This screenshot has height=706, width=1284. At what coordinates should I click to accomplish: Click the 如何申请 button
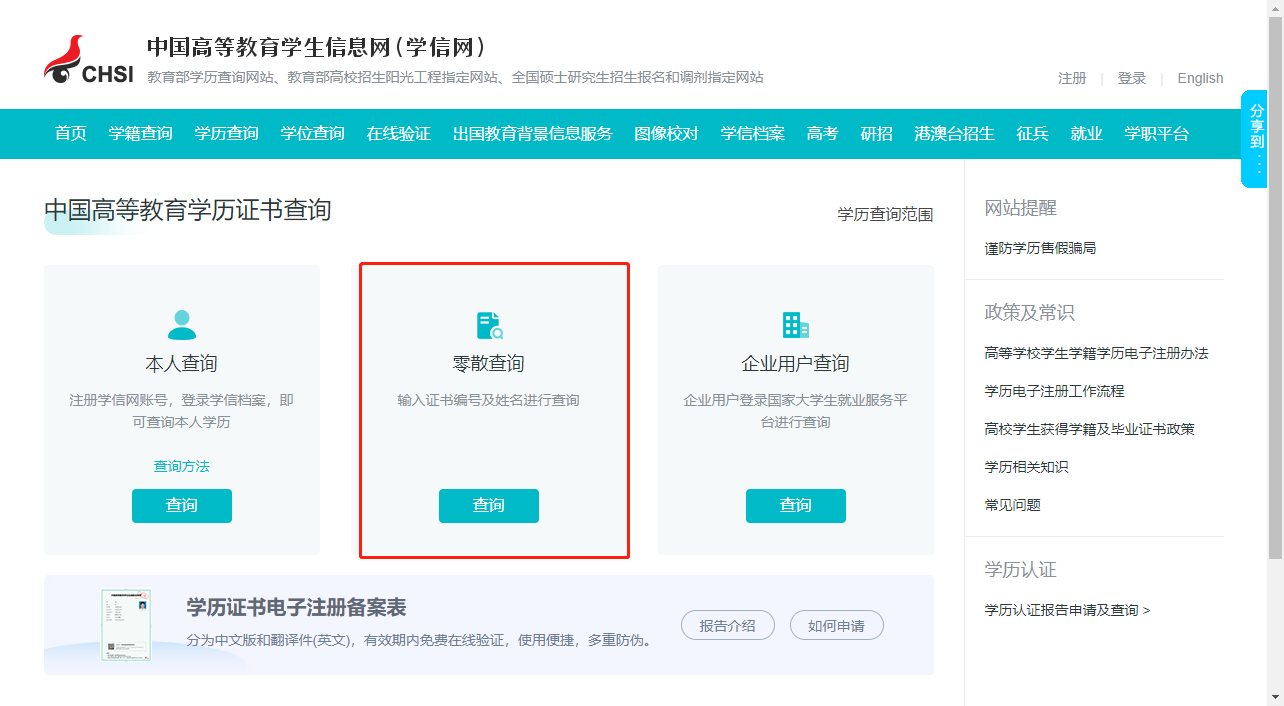[837, 626]
